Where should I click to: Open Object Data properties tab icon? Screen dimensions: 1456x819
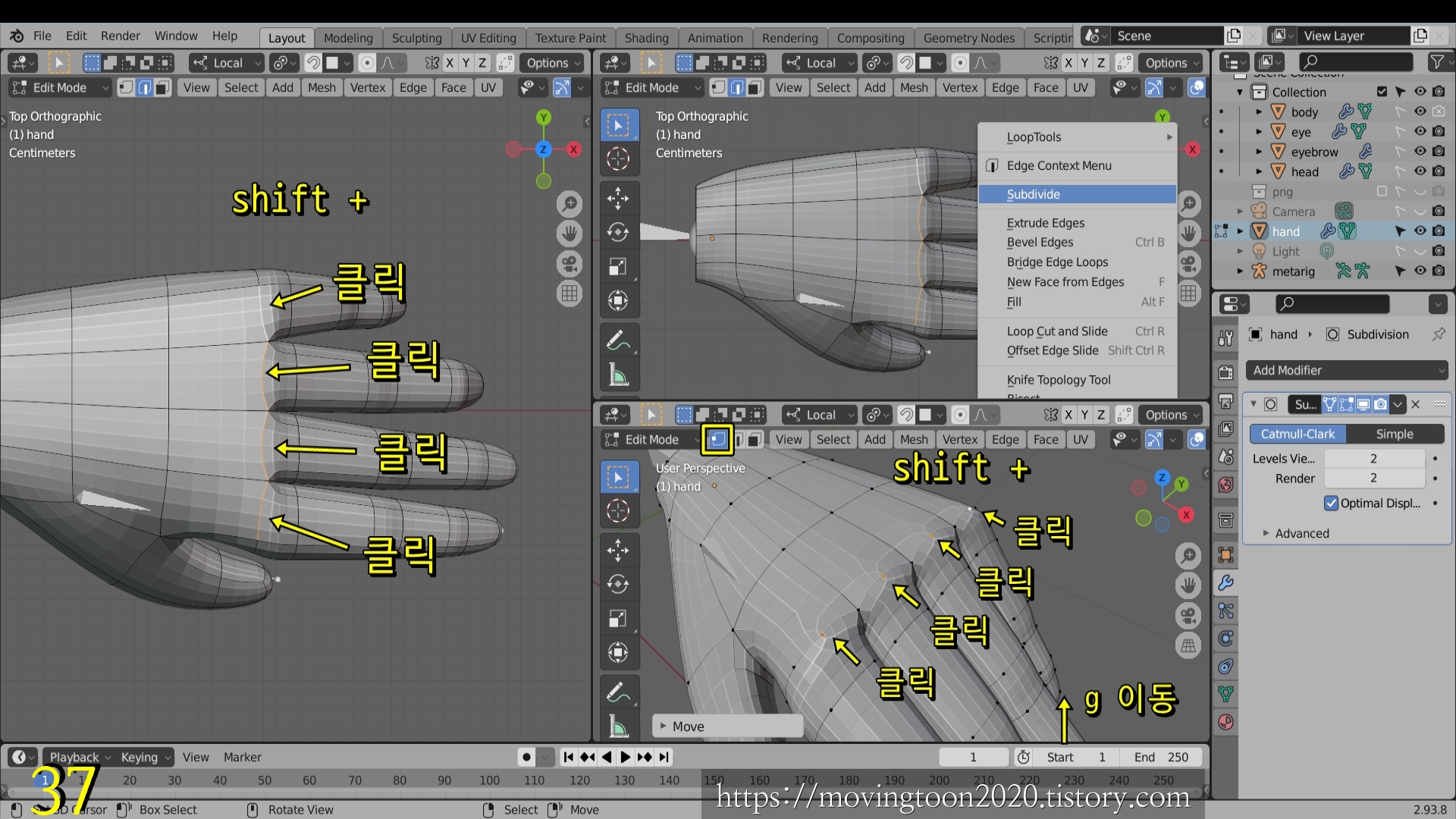pyautogui.click(x=1225, y=693)
